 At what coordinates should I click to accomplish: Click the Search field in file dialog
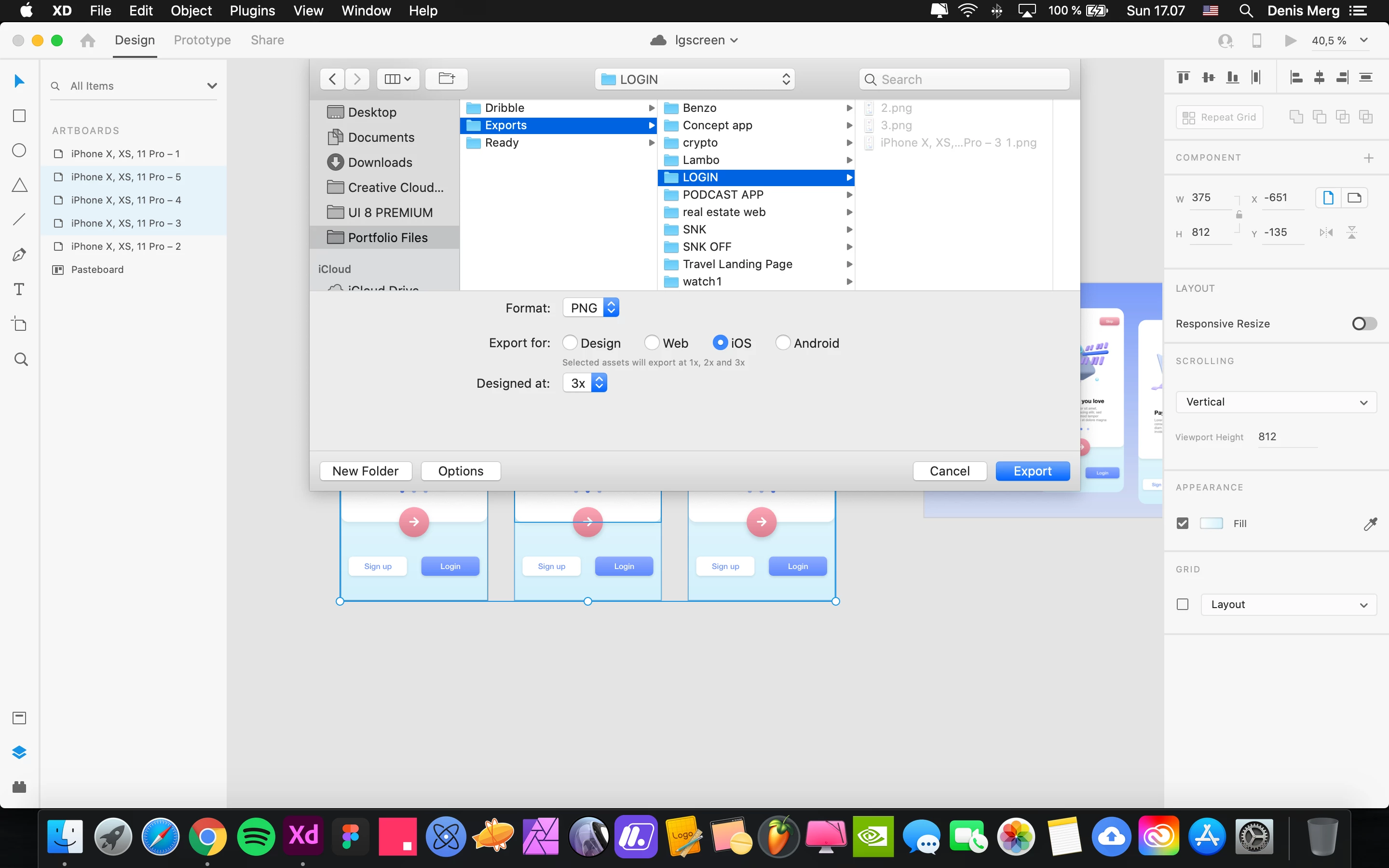click(964, 79)
